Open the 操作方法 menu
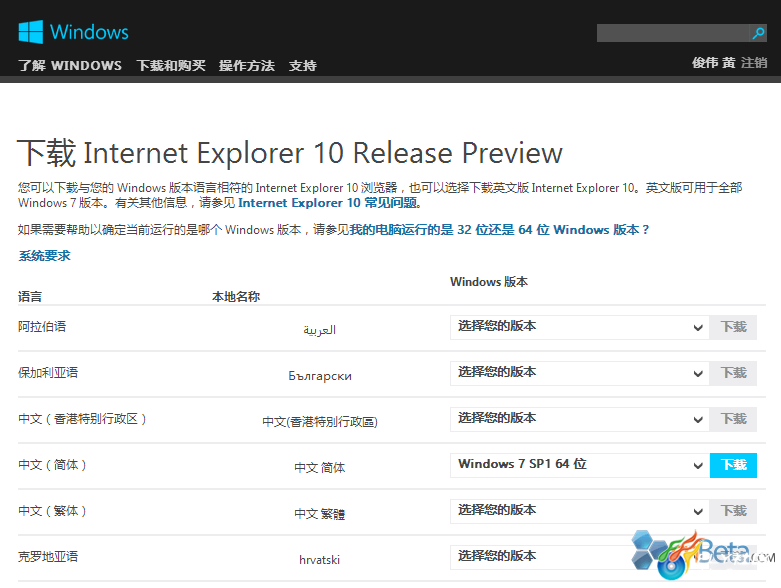The height and width of the screenshot is (588, 781). point(247,65)
